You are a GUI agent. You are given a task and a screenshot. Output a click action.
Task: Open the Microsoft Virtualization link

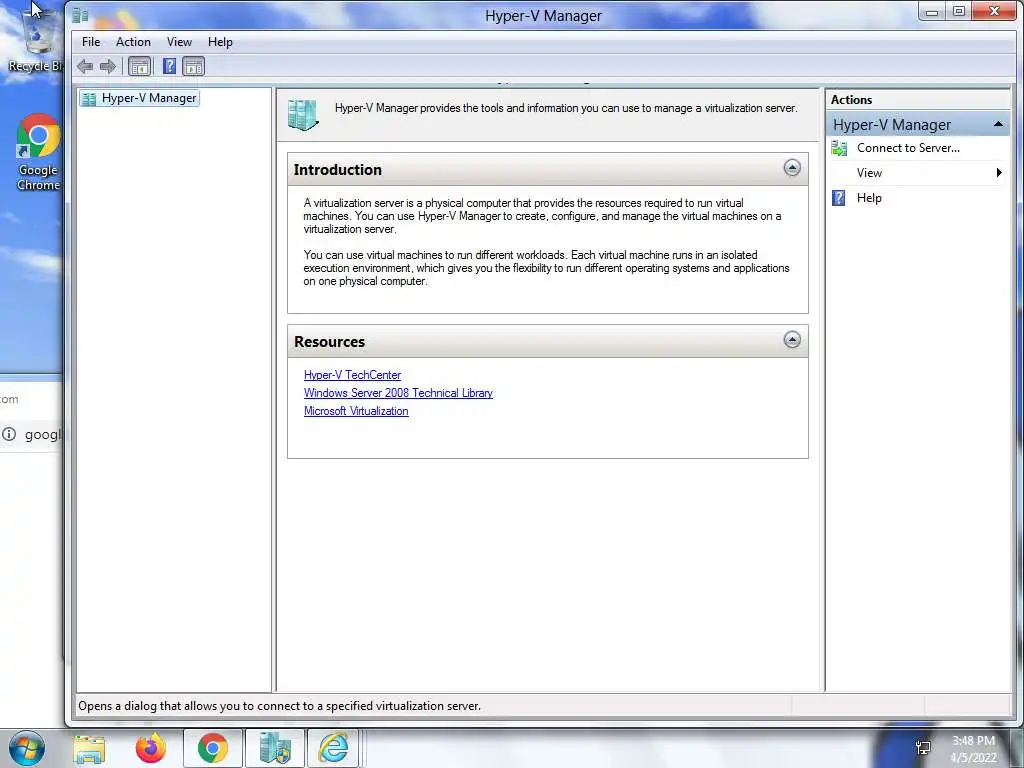(356, 411)
